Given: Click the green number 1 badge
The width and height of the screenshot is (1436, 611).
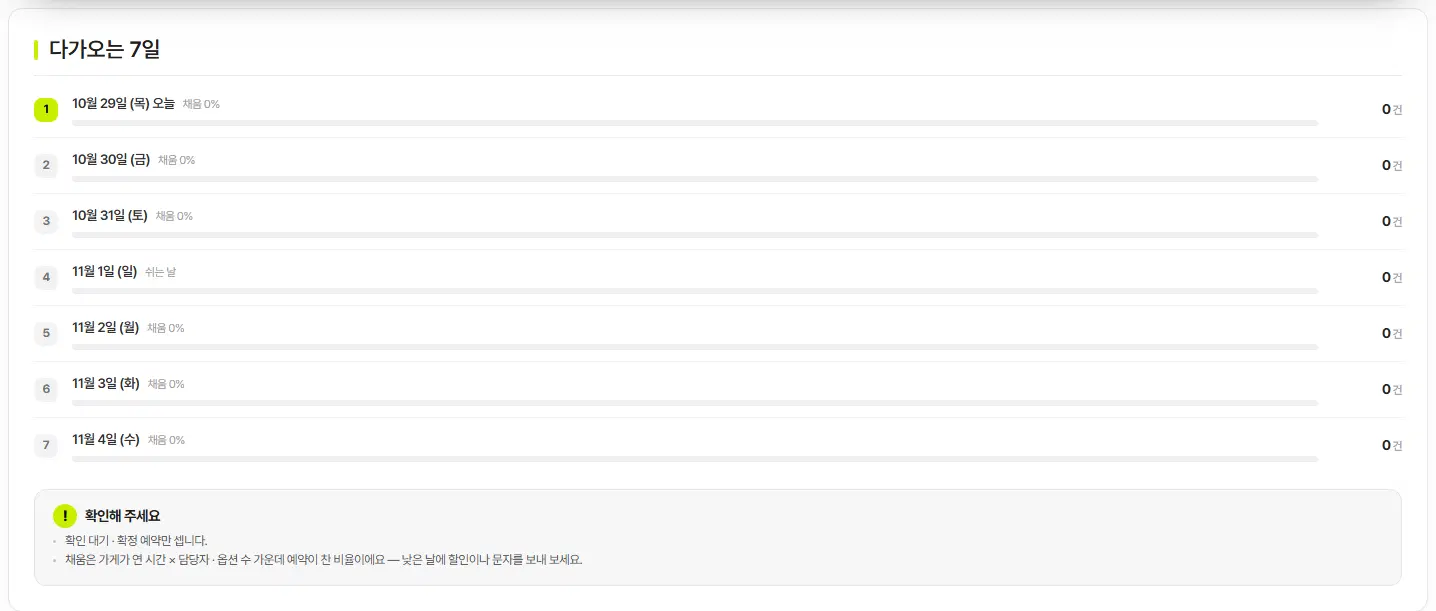Looking at the screenshot, I should [46, 109].
